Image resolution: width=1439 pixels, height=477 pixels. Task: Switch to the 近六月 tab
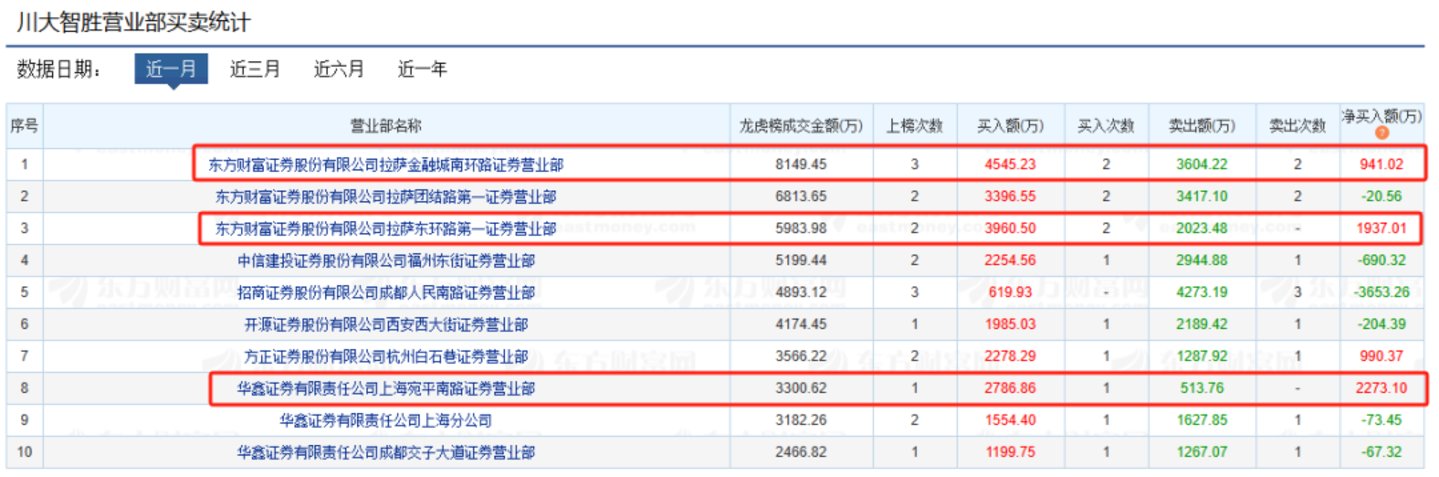[x=339, y=69]
